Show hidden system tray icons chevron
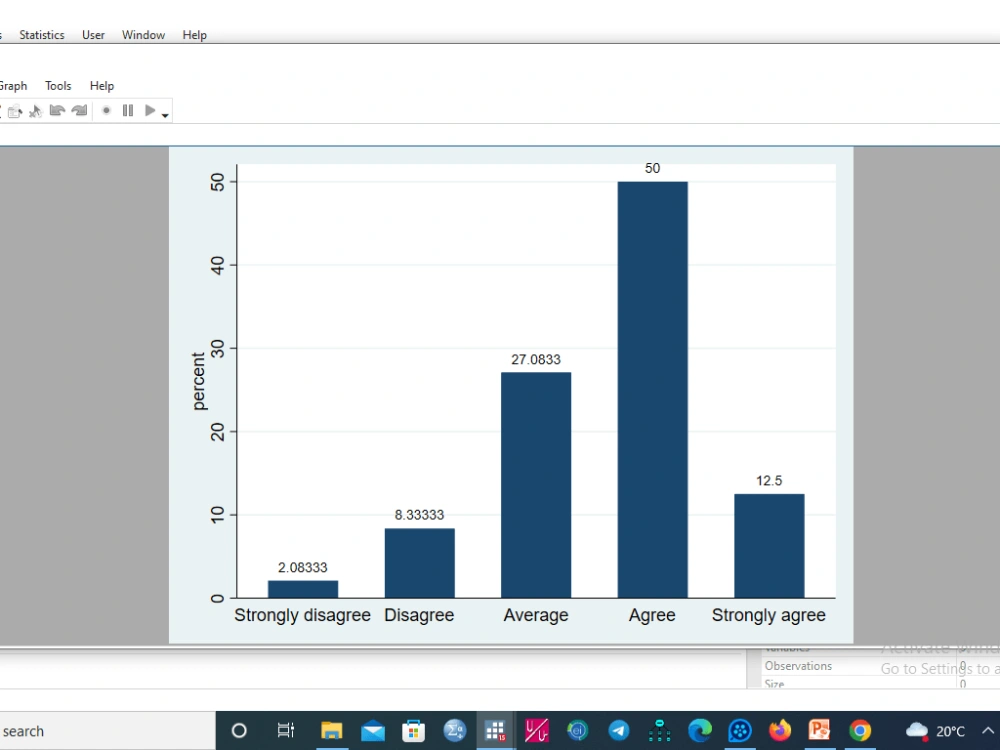 pyautogui.click(x=987, y=731)
